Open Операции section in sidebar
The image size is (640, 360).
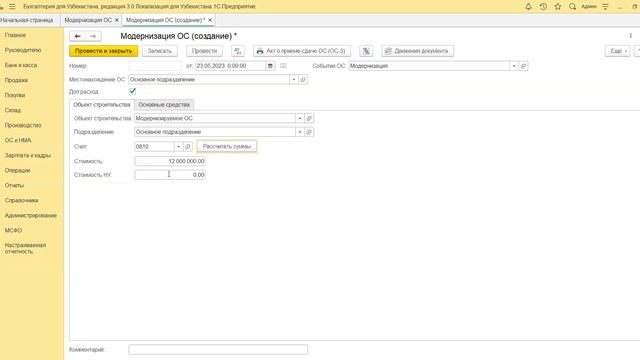[18, 171]
